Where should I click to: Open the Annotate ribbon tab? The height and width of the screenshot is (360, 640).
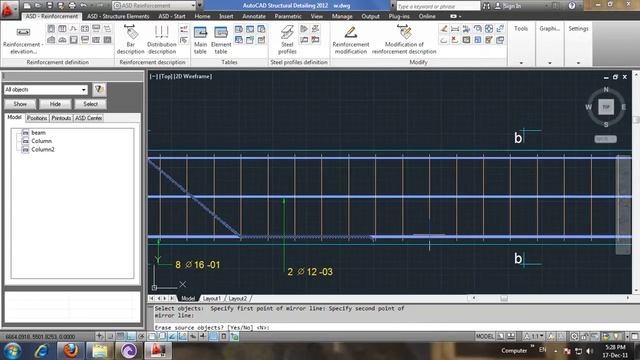click(x=254, y=16)
